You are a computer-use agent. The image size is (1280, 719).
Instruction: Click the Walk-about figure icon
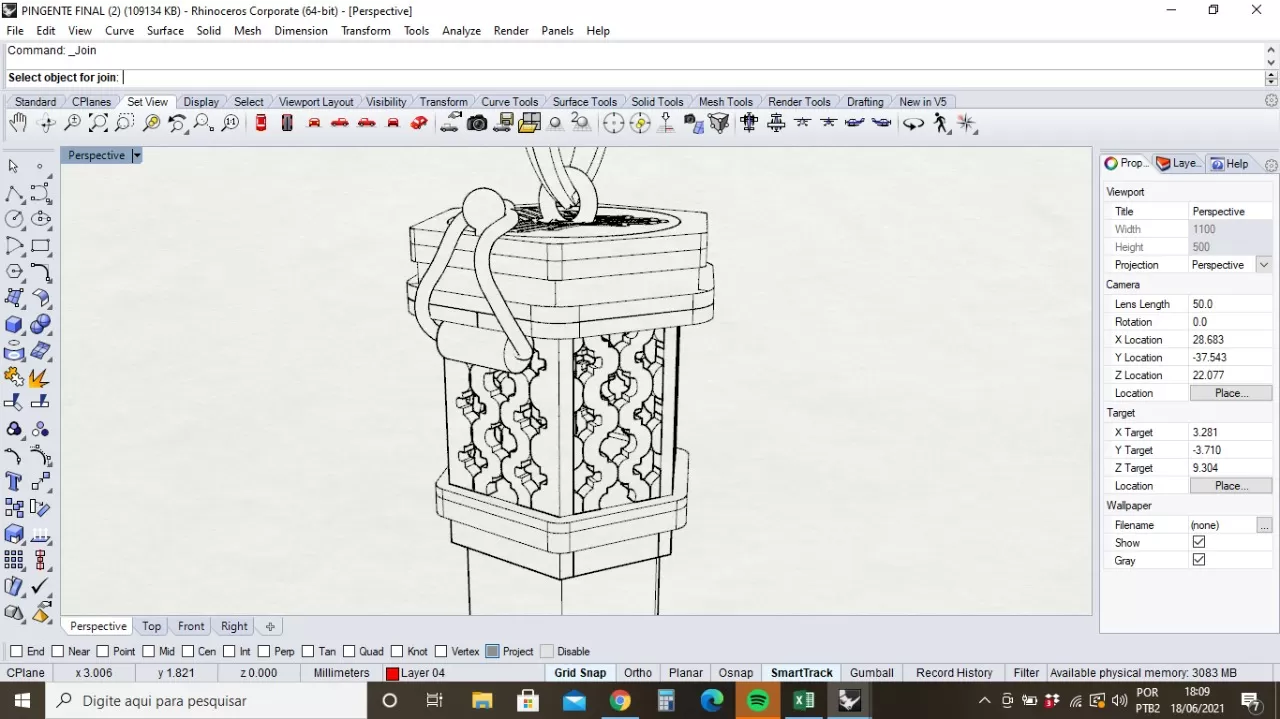(941, 123)
